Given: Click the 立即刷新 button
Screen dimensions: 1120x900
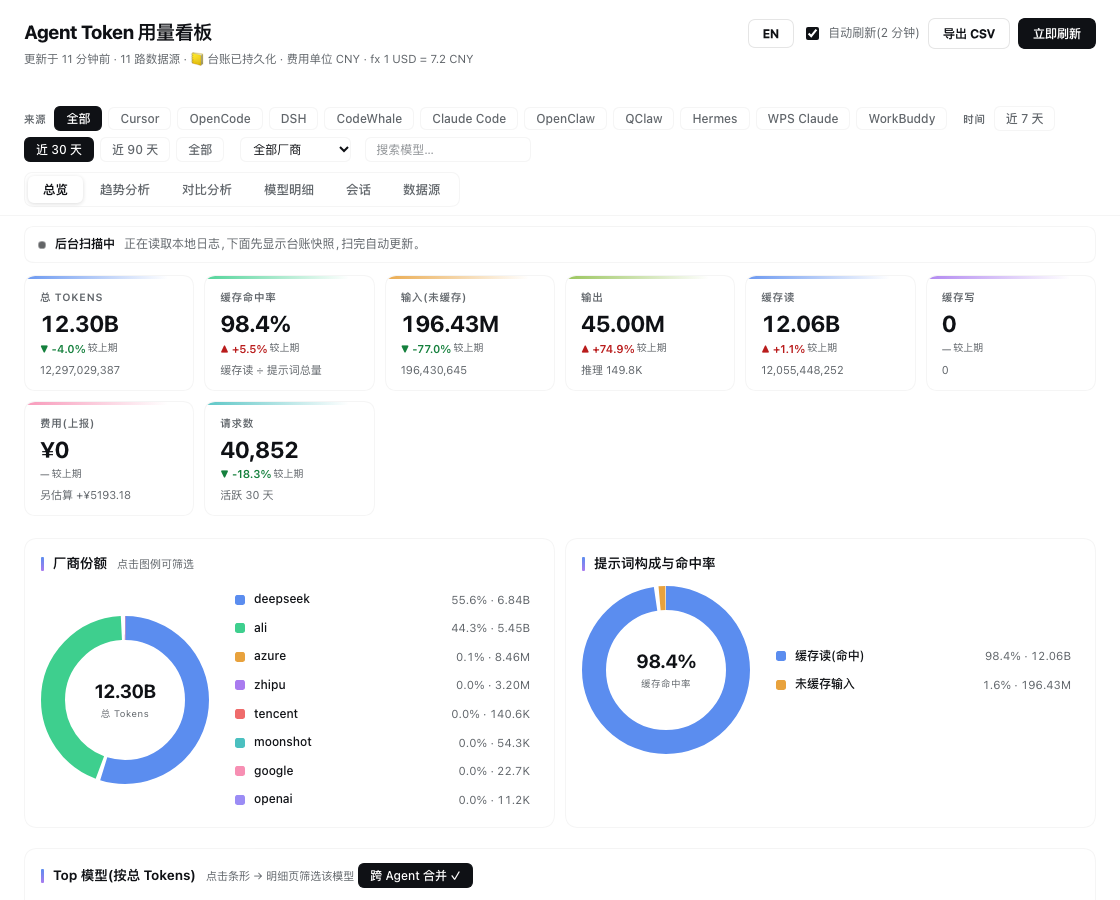Looking at the screenshot, I should coord(1056,34).
